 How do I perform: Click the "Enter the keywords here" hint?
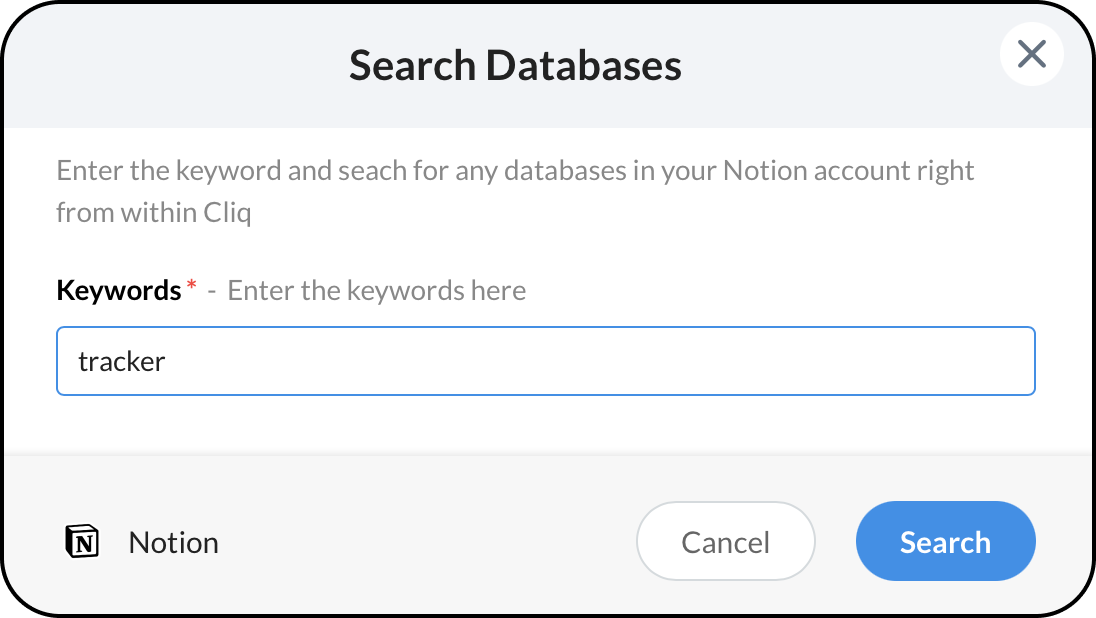(376, 290)
